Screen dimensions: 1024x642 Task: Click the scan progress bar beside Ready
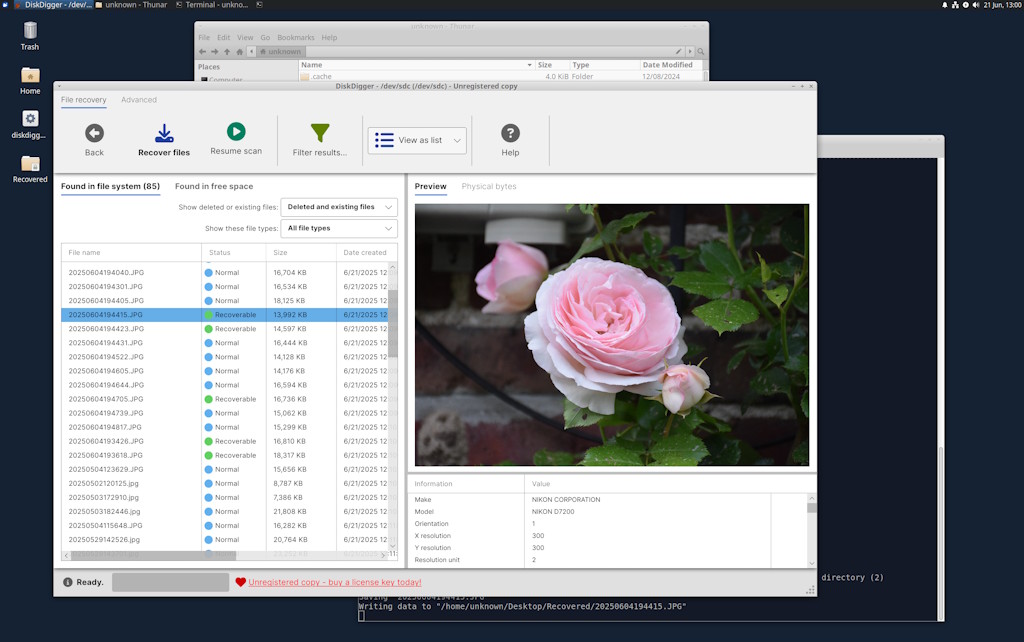(170, 581)
